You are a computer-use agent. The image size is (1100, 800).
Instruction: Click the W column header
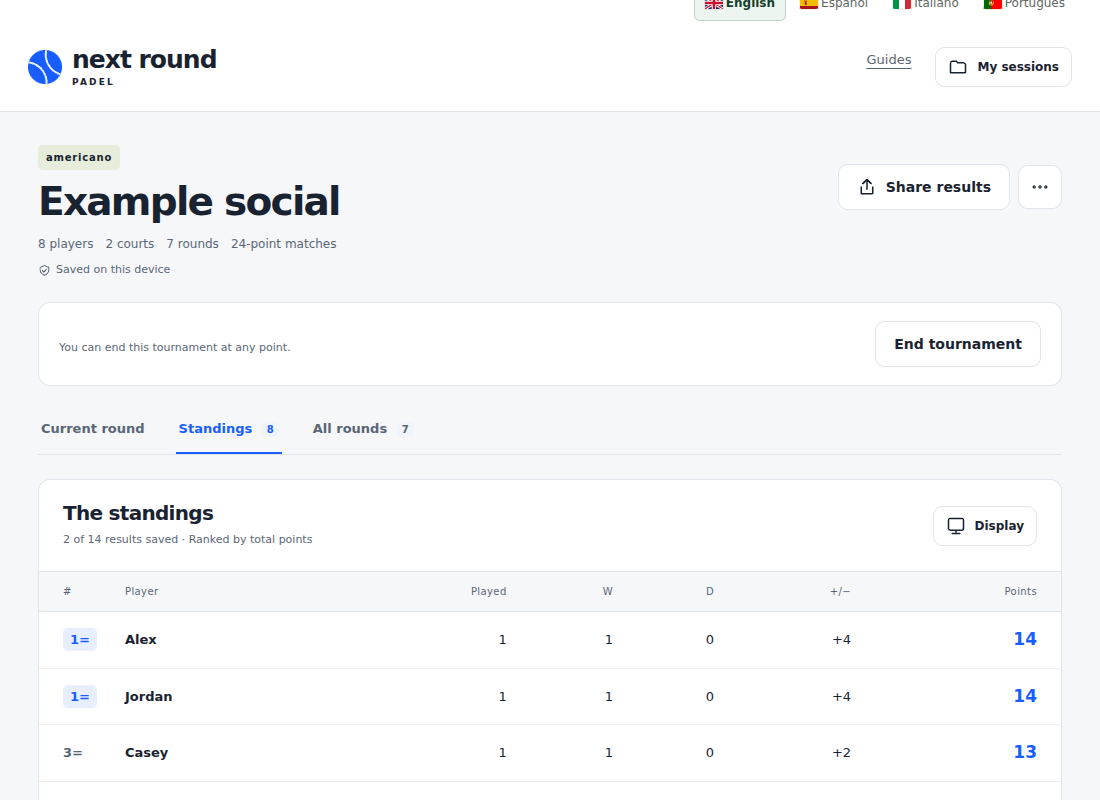click(608, 592)
